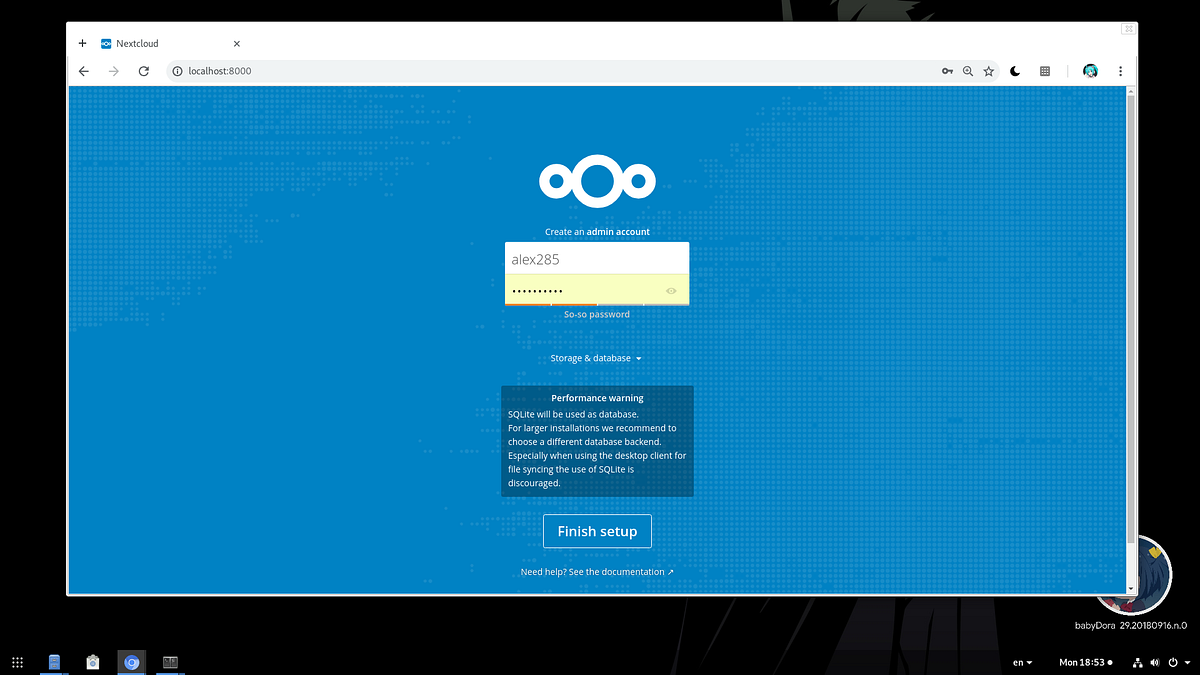Click the So-so password strength meter
1200x675 pixels.
coord(597,305)
